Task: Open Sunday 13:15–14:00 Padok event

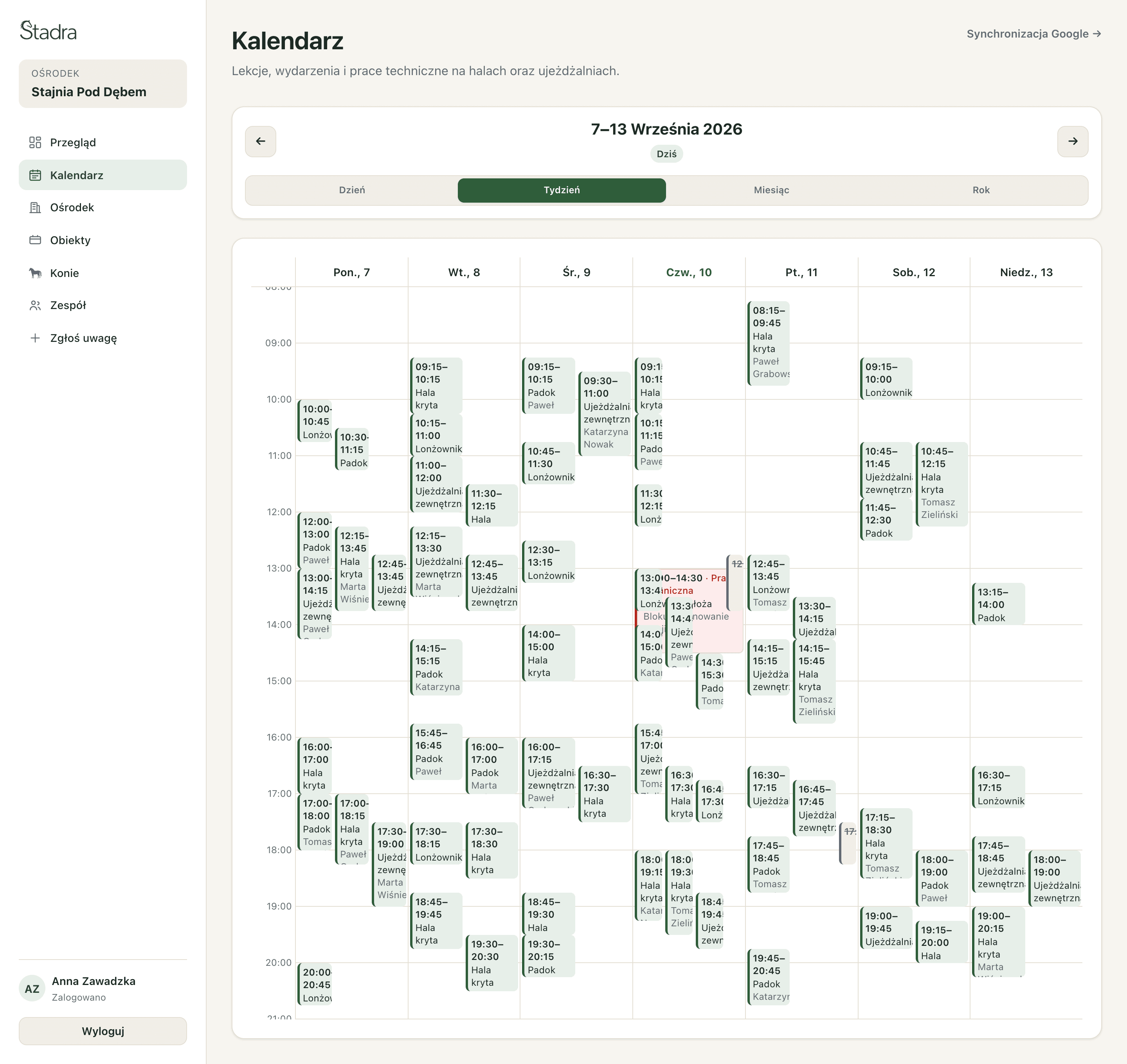Action: click(999, 604)
